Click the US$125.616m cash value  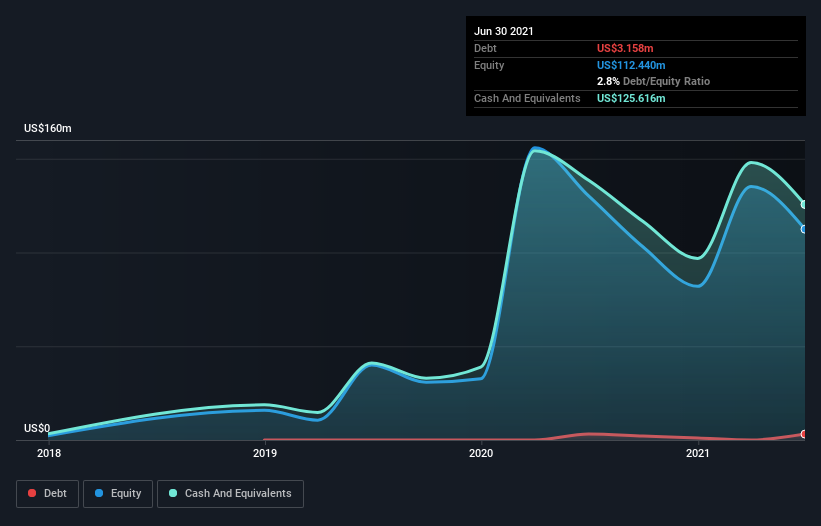click(631, 98)
